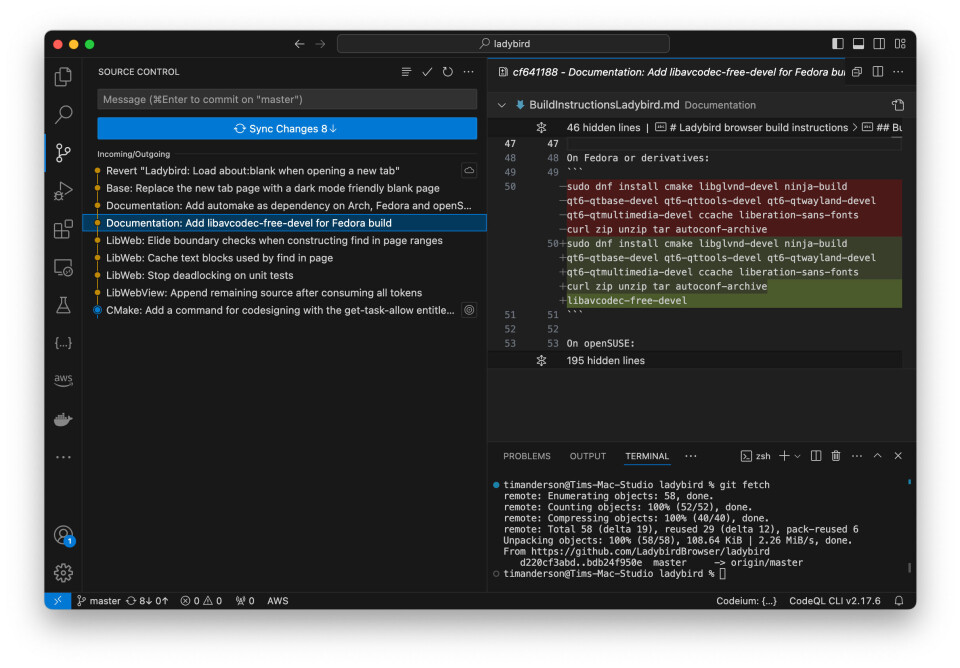Collapse the BuildInstructionsLadybird.md file section
The width and height of the screenshot is (960, 668).
(501, 105)
